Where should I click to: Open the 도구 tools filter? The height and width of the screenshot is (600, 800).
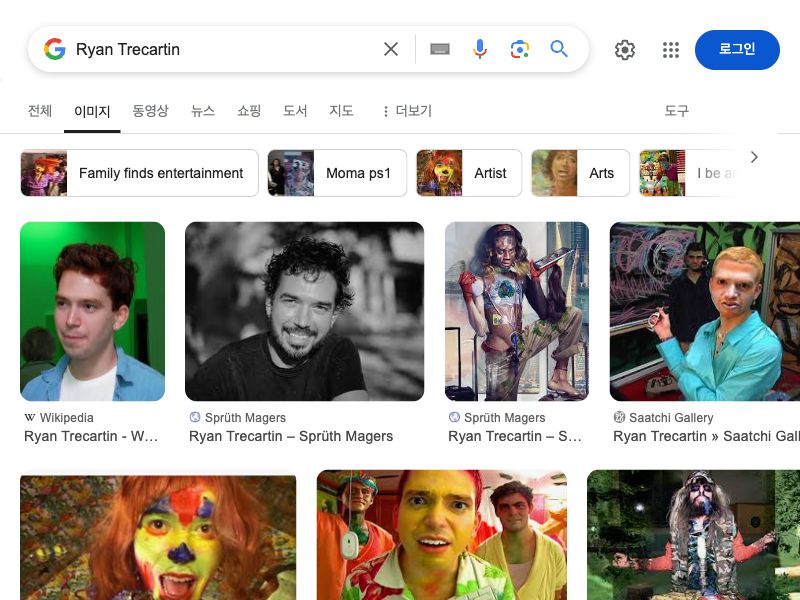pos(677,111)
